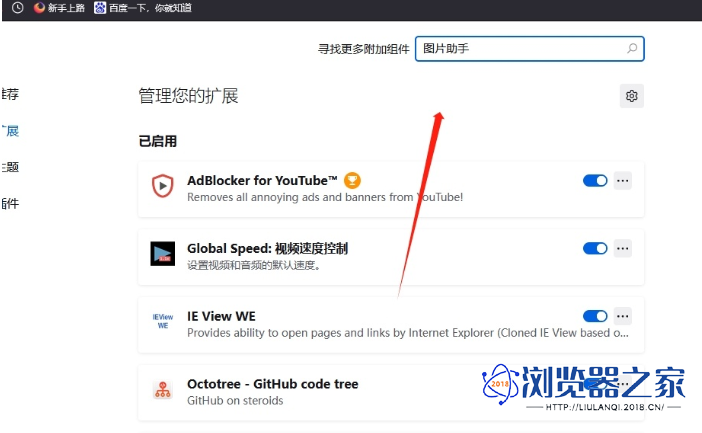Screen dimensions: 702x433
Task: Select the Plugins sidebar item ending in 件
Action: click(x=10, y=204)
